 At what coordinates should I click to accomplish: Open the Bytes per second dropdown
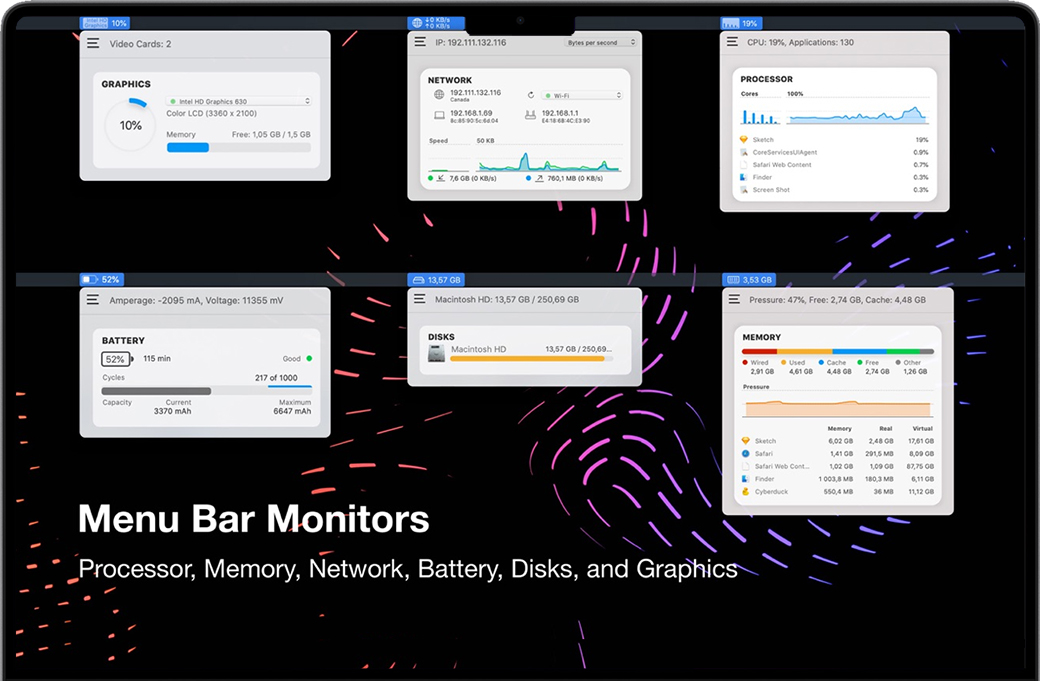600,42
